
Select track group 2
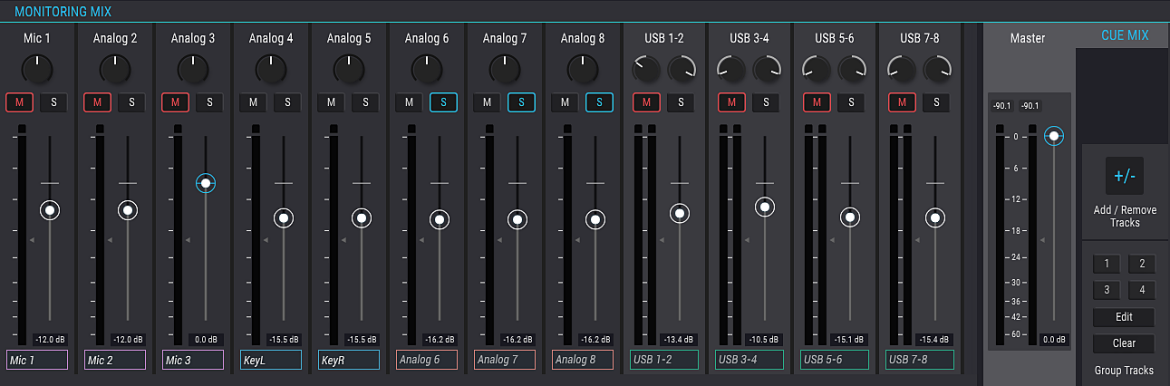click(1142, 264)
